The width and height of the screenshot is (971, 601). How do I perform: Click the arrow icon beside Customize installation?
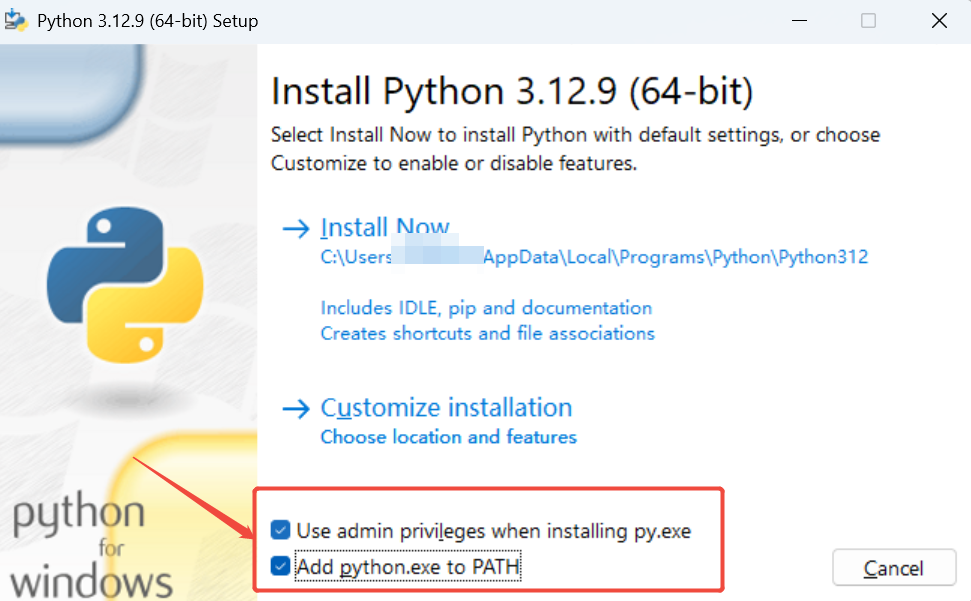pos(296,409)
